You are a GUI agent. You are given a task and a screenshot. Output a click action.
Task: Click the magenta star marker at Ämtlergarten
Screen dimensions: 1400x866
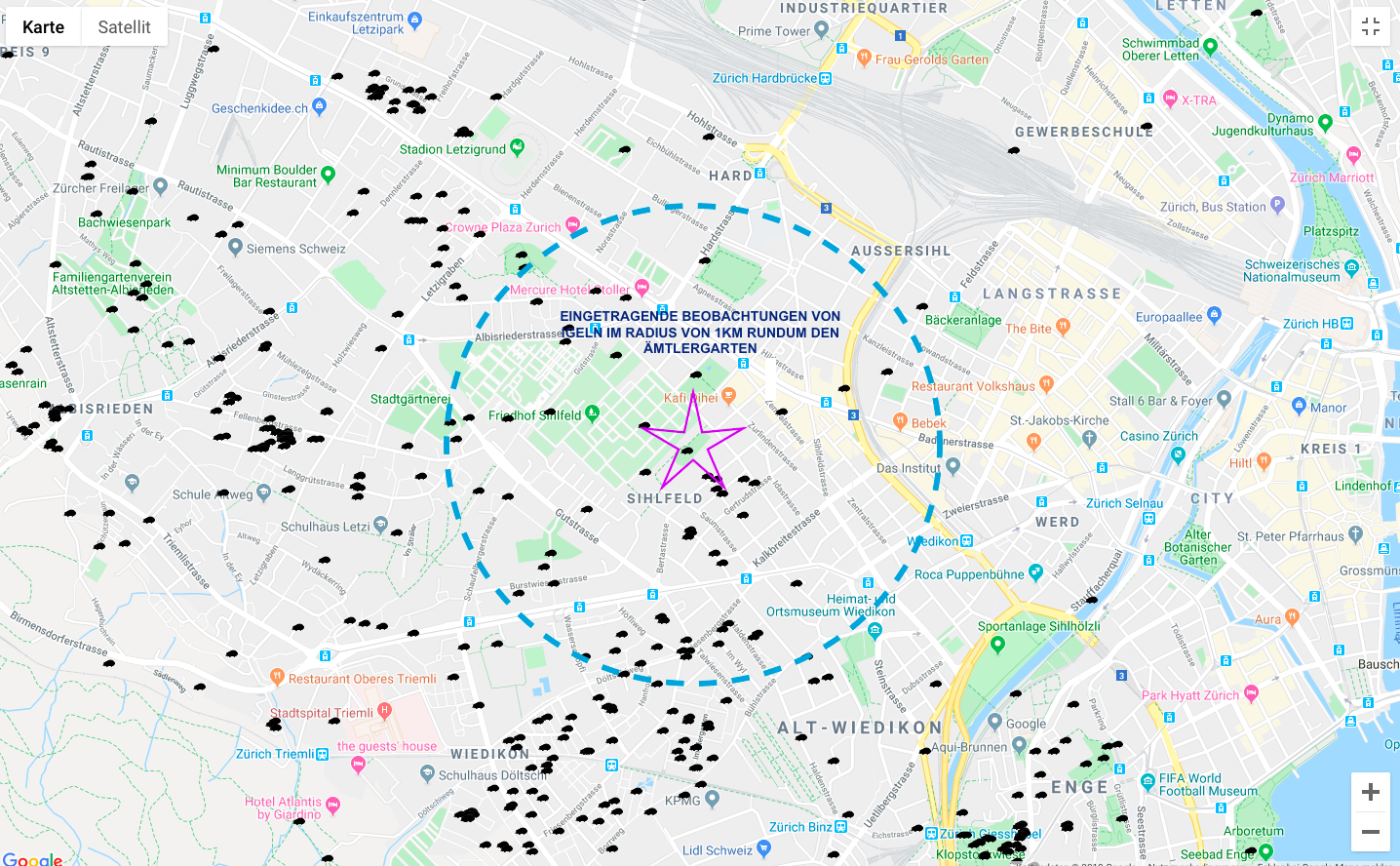[694, 443]
